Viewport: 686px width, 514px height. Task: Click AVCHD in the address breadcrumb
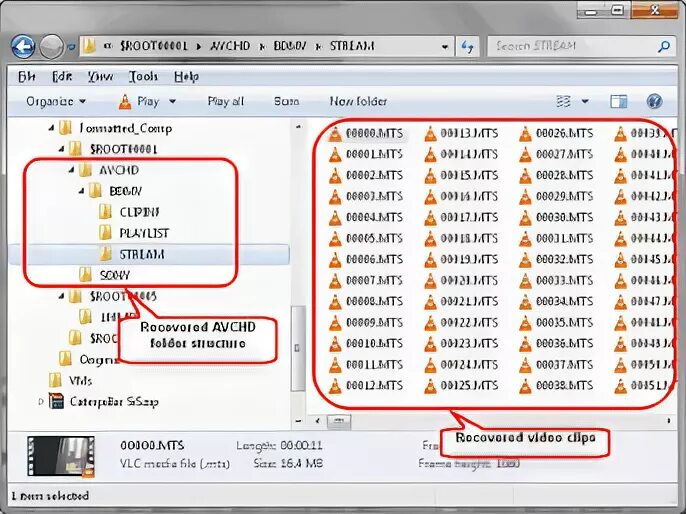click(229, 46)
